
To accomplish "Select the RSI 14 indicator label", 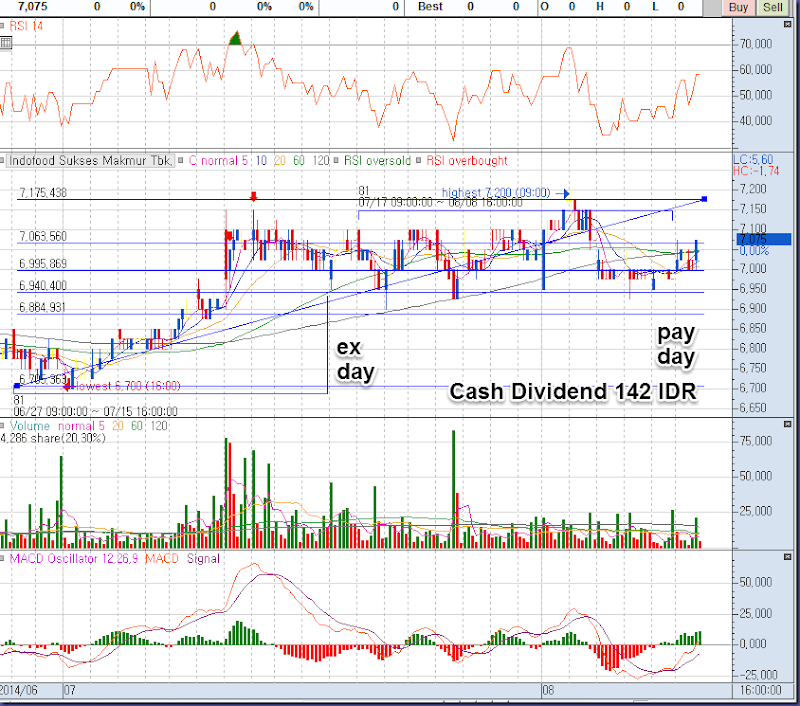I will point(27,26).
